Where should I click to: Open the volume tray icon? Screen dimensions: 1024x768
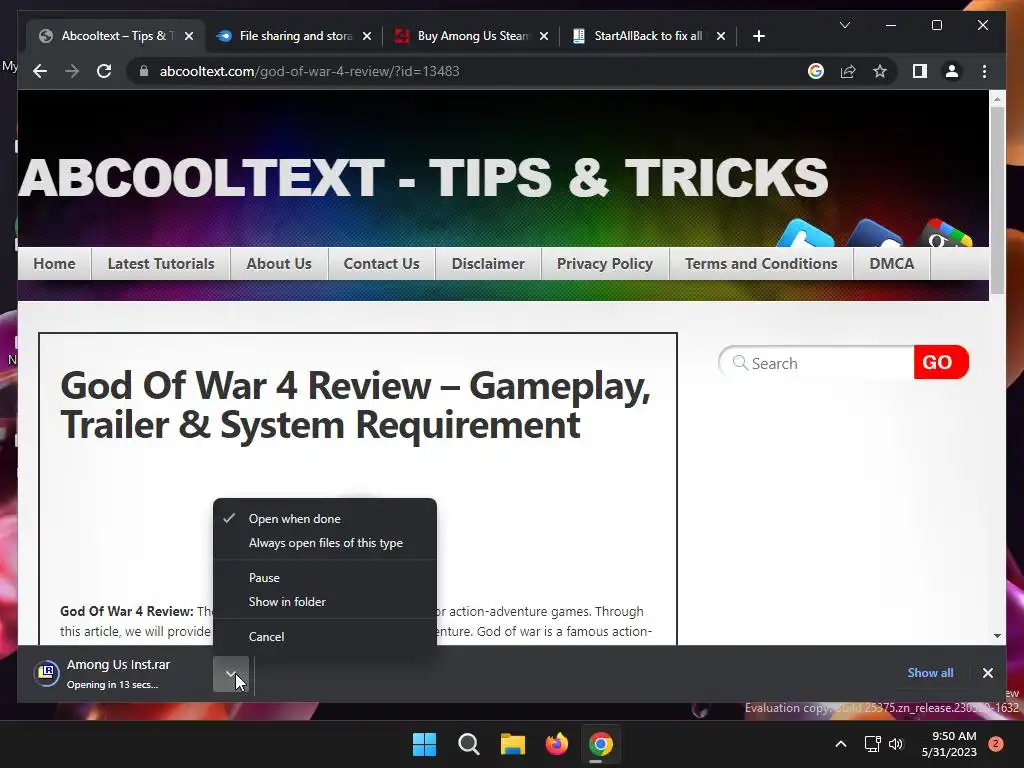point(896,744)
